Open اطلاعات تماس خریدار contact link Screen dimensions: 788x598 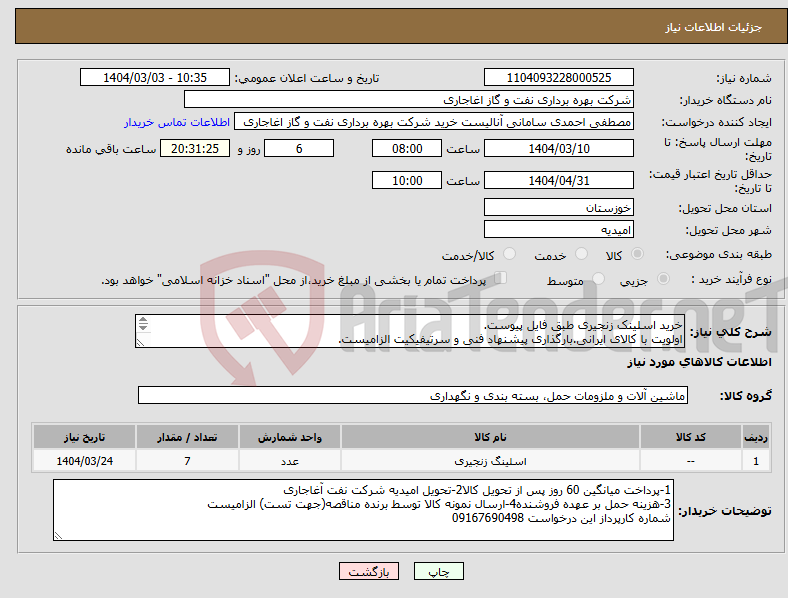pos(177,122)
